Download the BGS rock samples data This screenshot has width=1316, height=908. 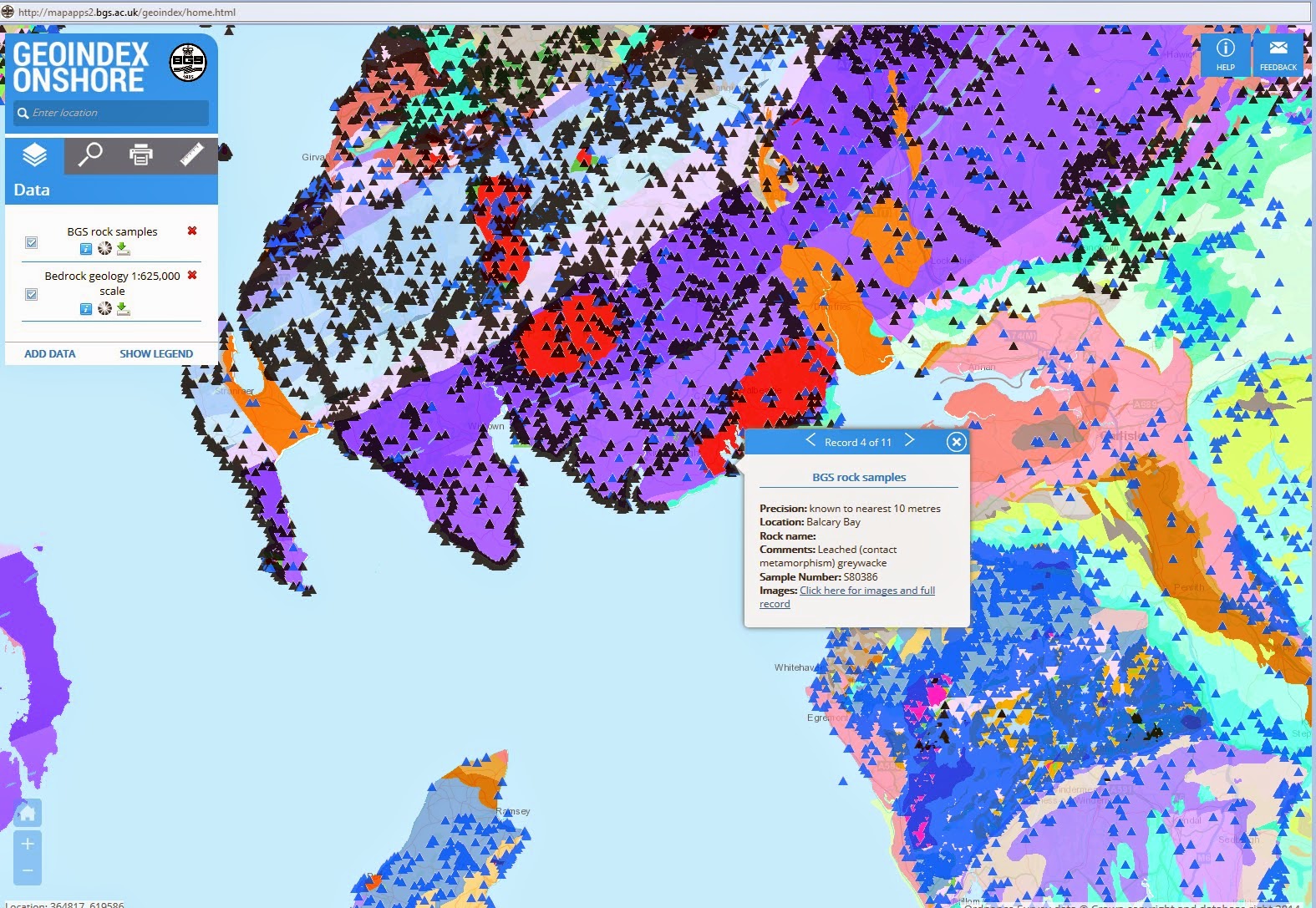(x=123, y=248)
